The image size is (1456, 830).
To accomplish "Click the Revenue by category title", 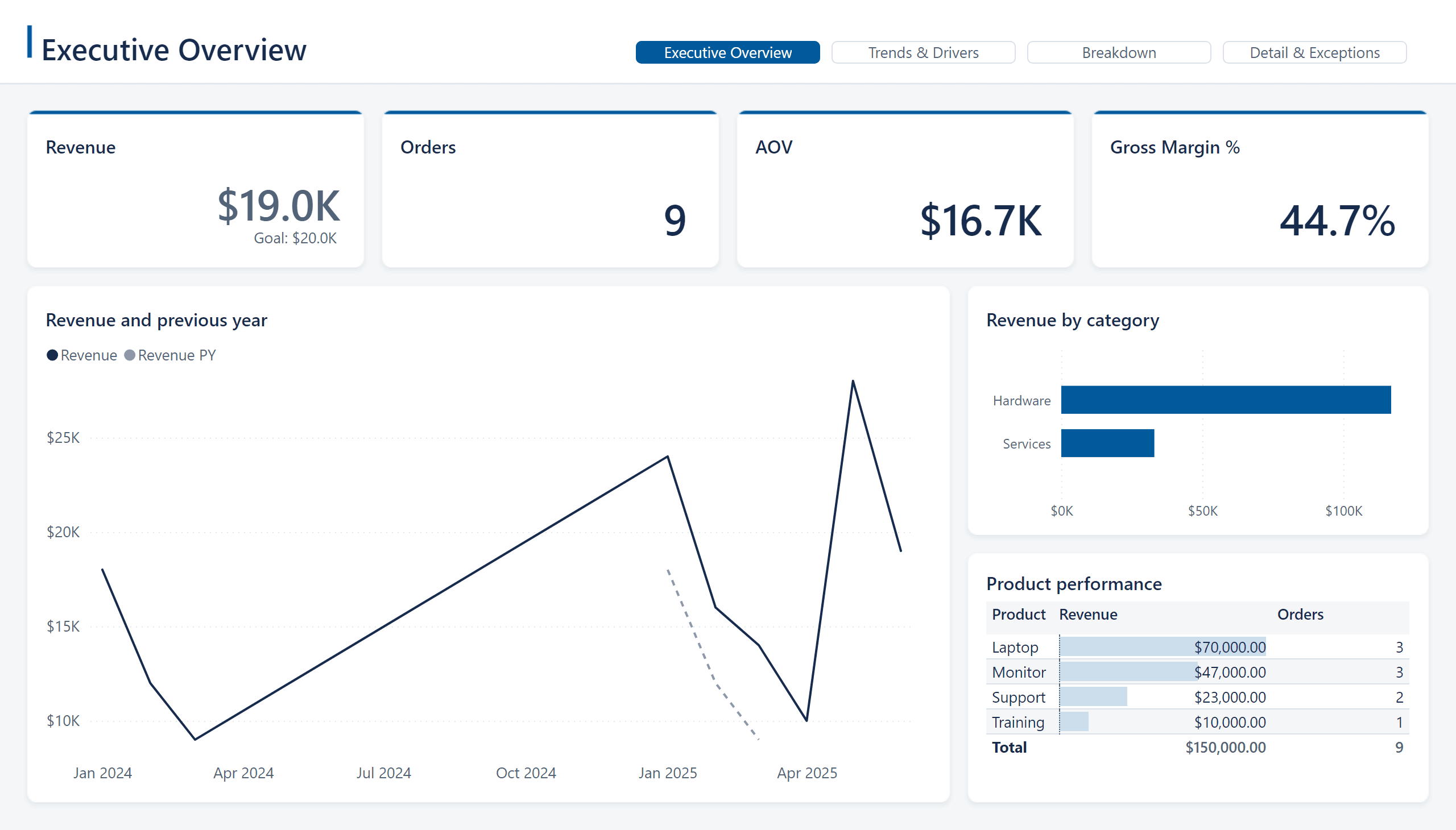I will tap(1072, 321).
